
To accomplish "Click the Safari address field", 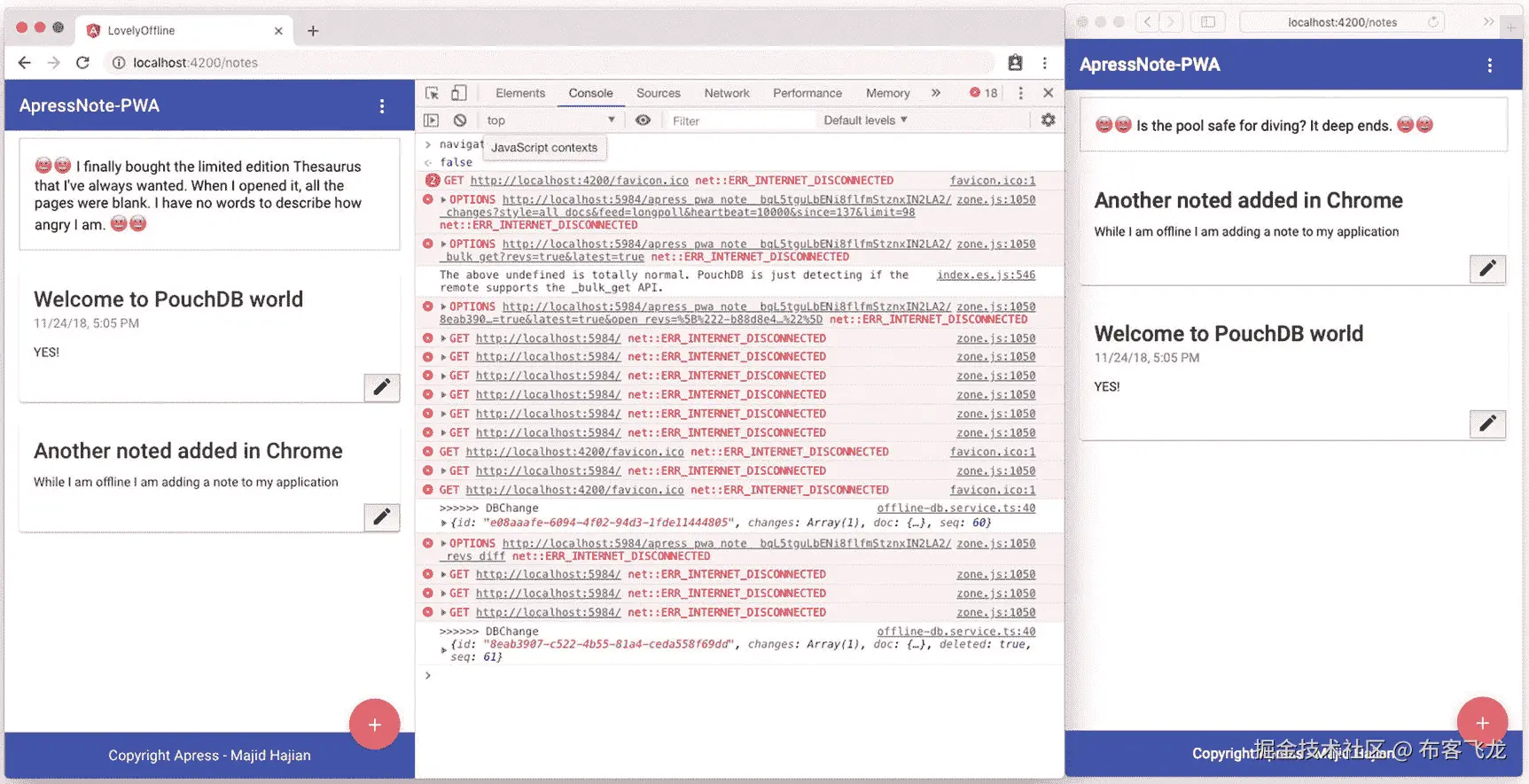I will [1342, 22].
